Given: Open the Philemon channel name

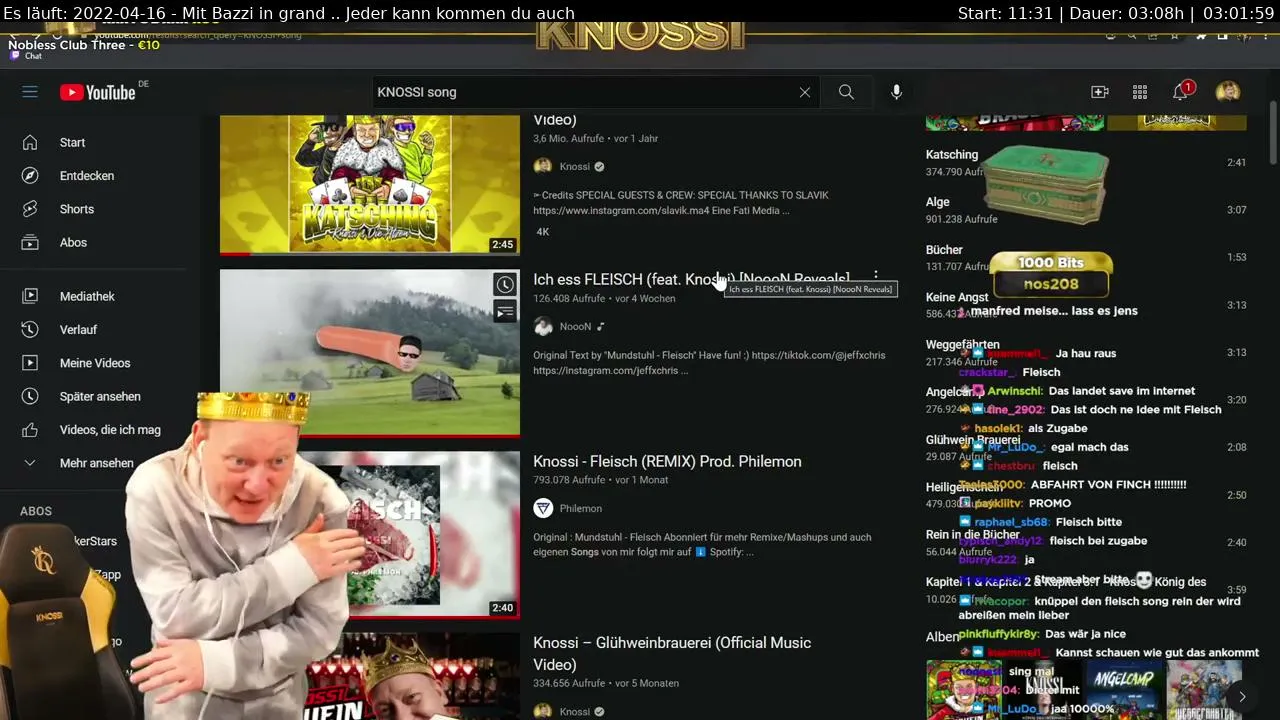Looking at the screenshot, I should 581,508.
